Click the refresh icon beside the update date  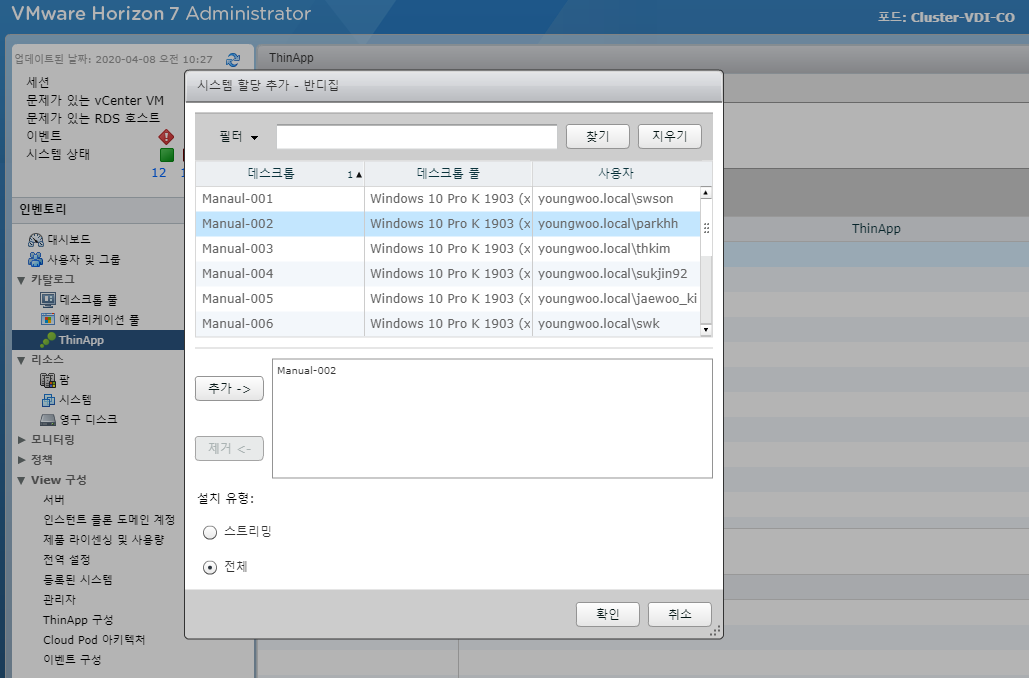pos(233,60)
